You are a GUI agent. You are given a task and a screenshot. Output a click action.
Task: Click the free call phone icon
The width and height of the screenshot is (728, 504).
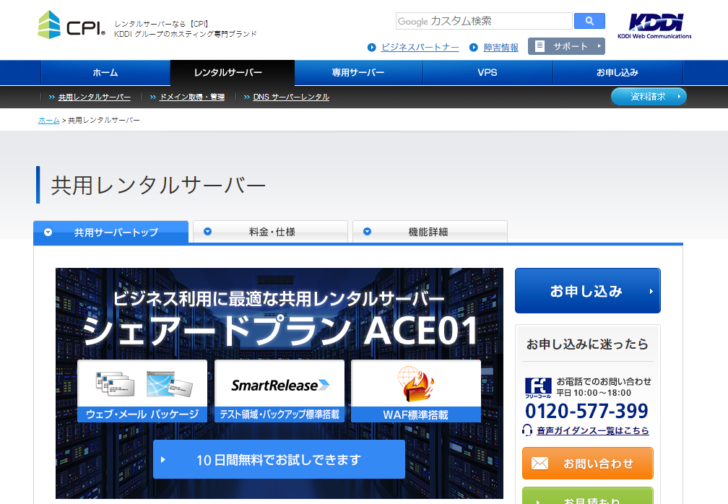pos(538,388)
